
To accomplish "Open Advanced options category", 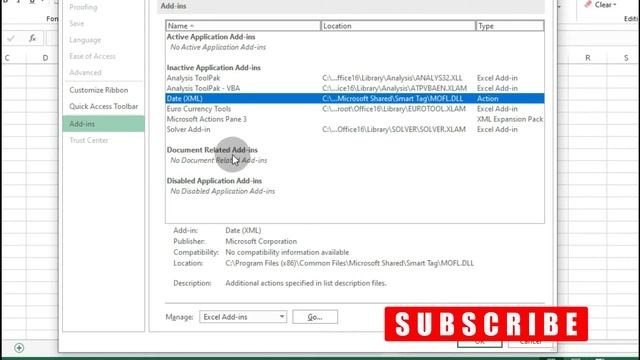I will [85, 73].
